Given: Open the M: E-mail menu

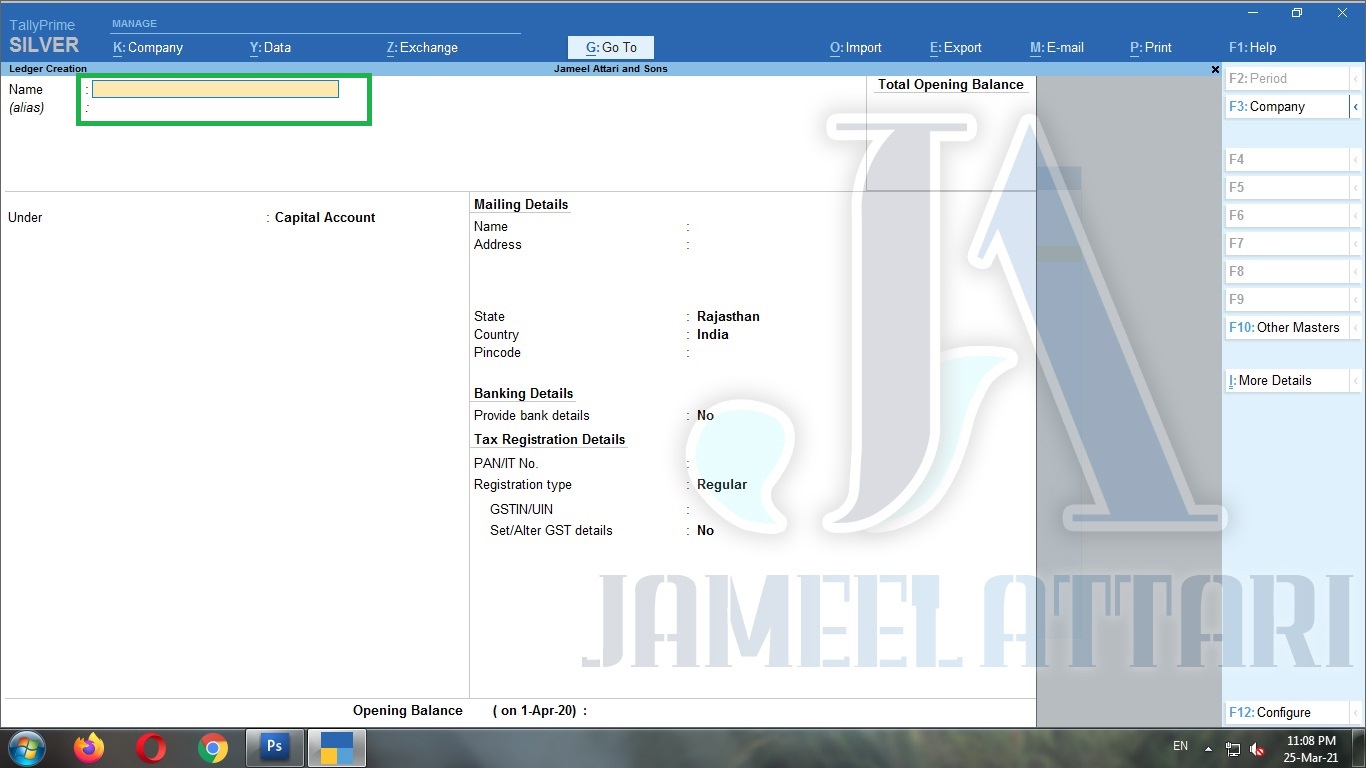Looking at the screenshot, I should click(1057, 47).
